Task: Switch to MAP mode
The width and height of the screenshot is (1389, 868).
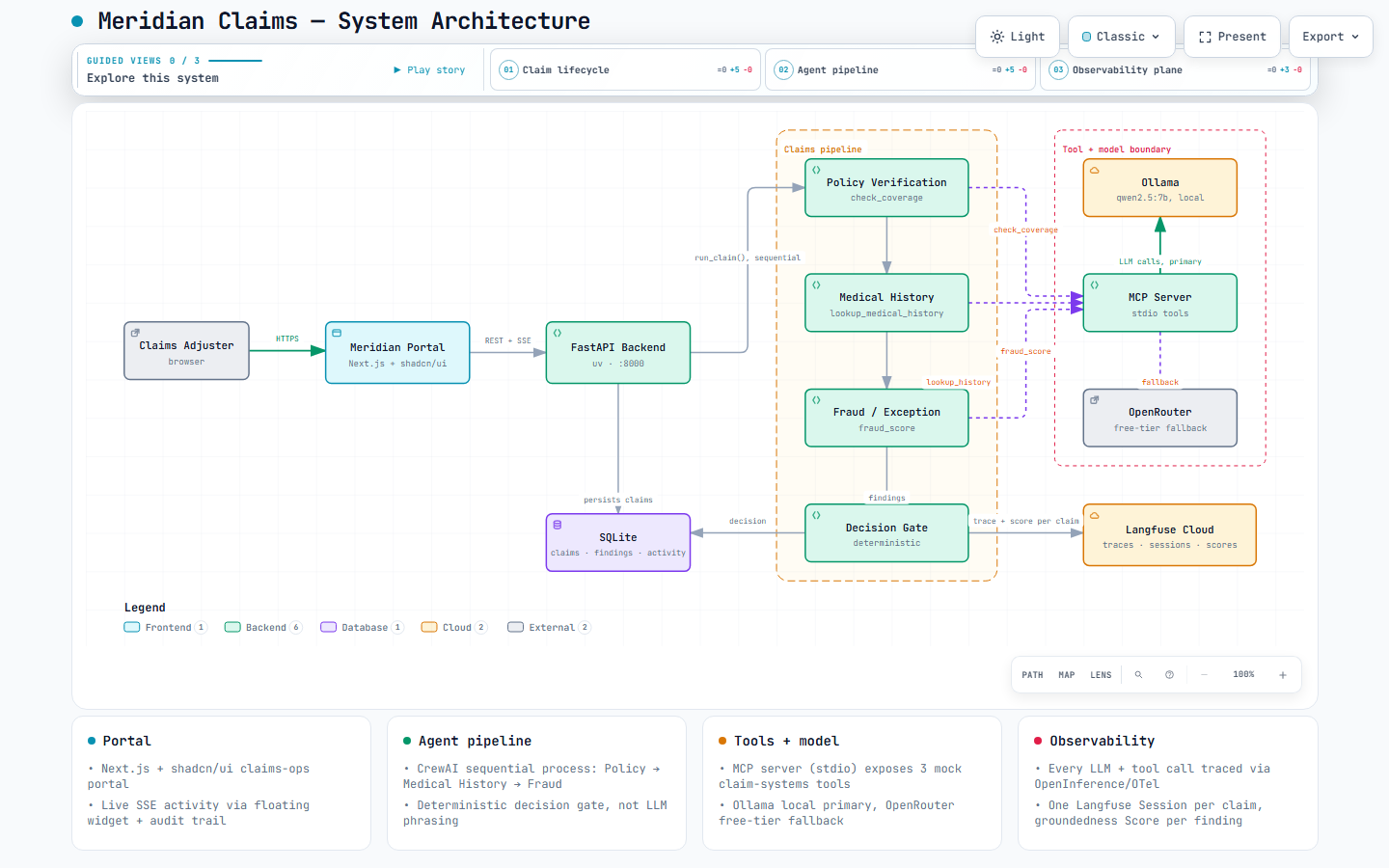Action: coord(1067,675)
